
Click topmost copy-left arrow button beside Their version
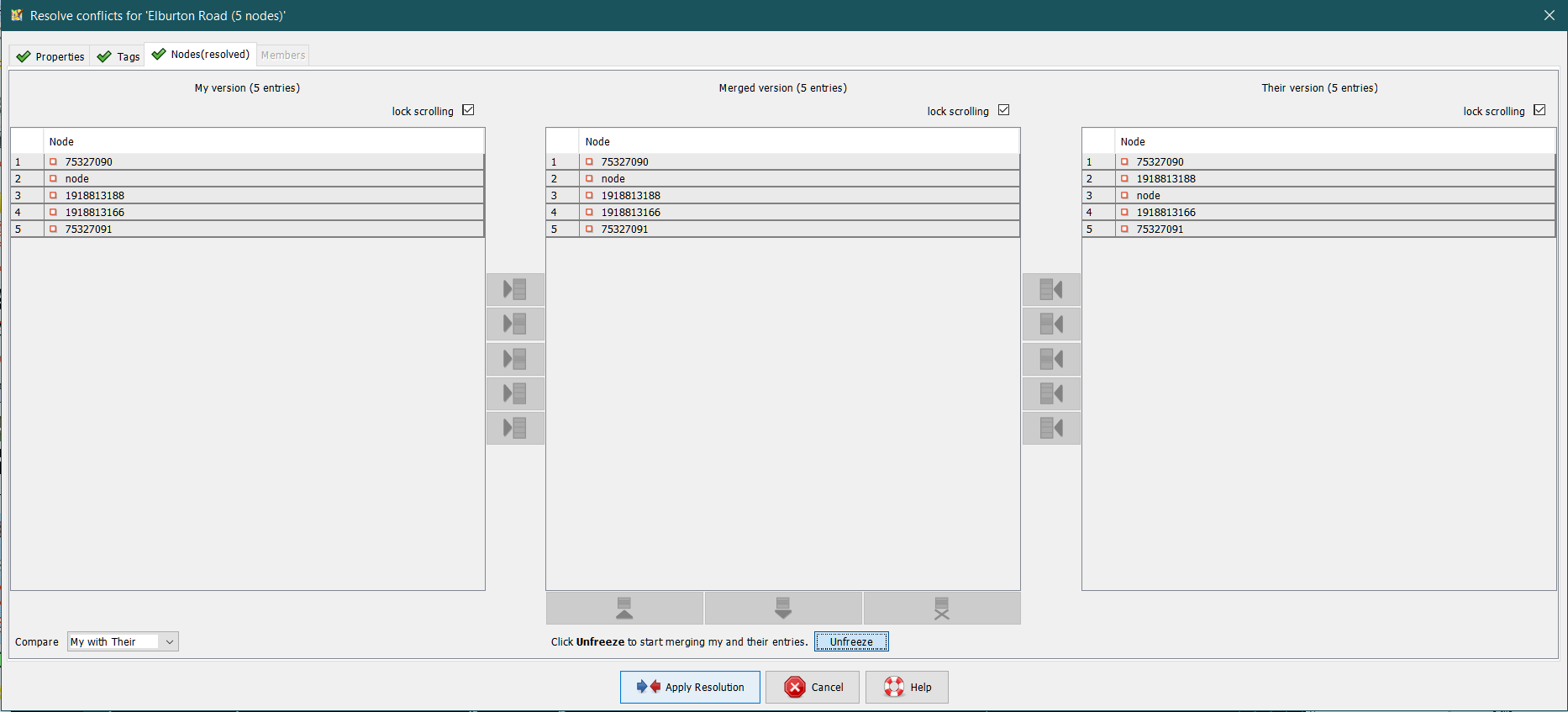tap(1051, 289)
